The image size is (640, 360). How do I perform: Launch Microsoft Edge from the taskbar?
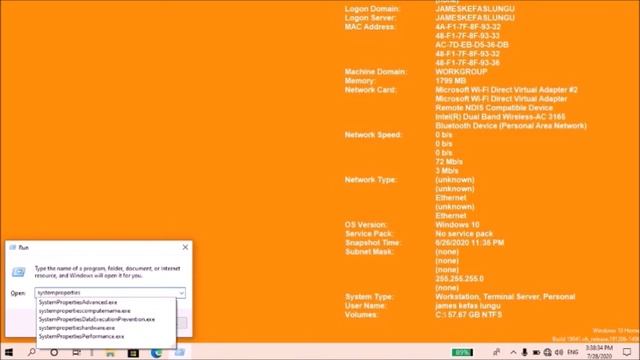156,353
